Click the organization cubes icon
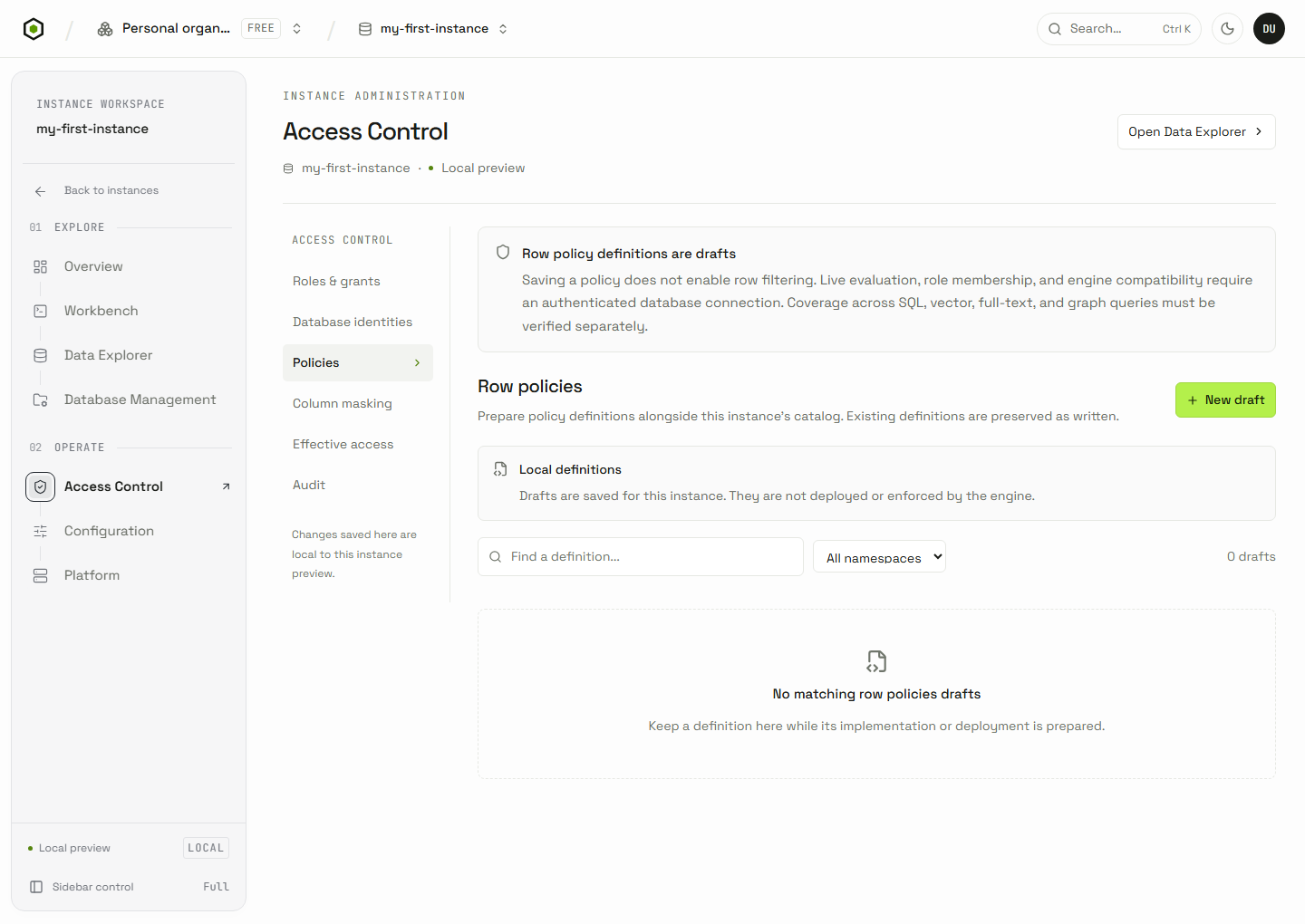Screen dimensions: 1305x924 pyautogui.click(x=105, y=29)
